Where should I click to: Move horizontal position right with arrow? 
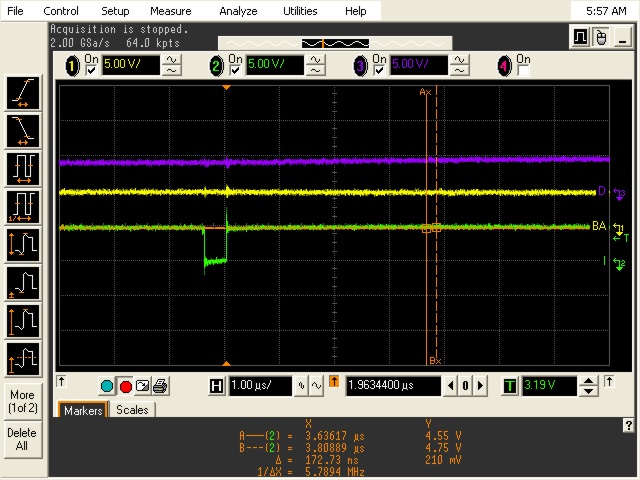(480, 385)
